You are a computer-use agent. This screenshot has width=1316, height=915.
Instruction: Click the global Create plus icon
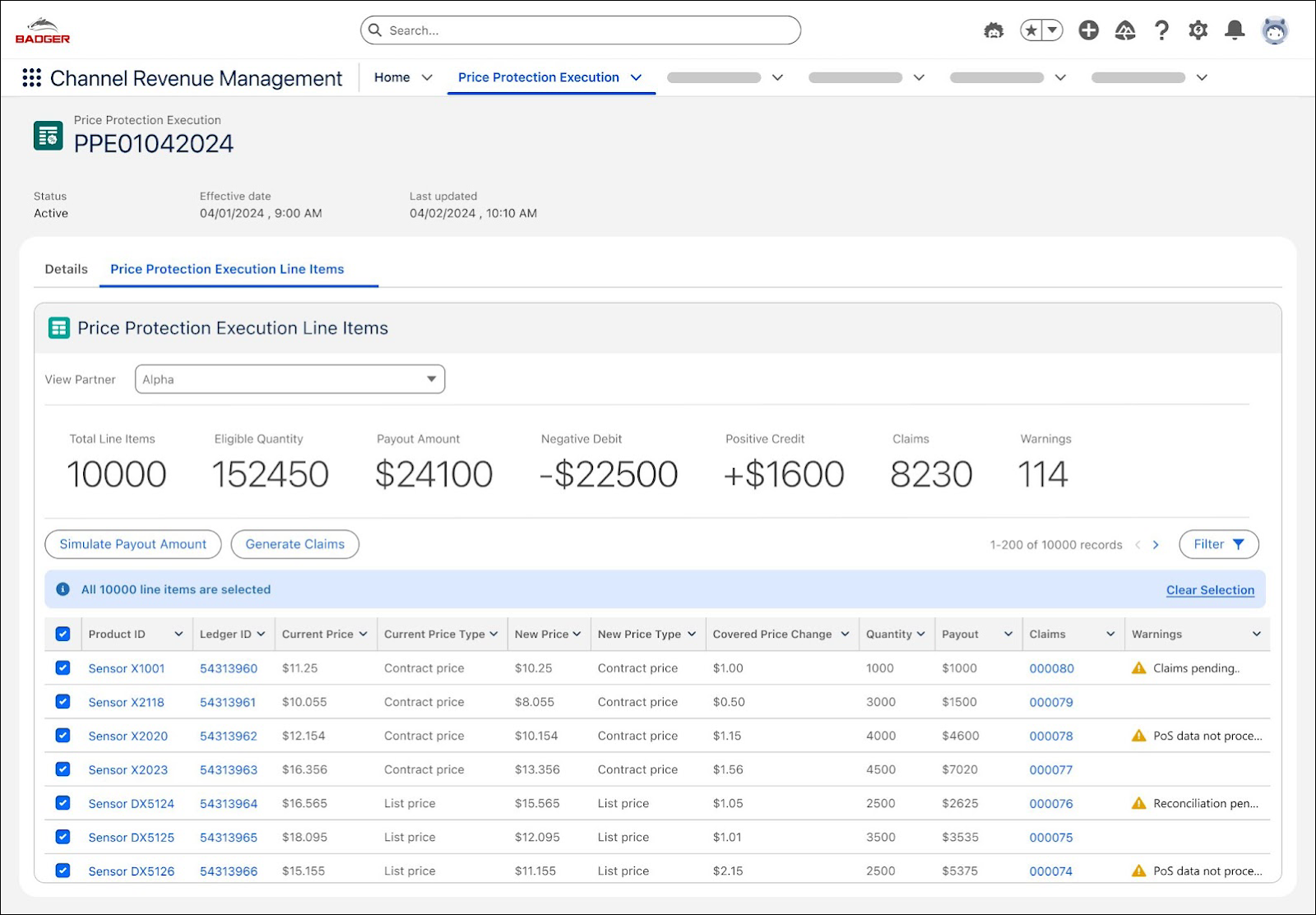[x=1088, y=30]
